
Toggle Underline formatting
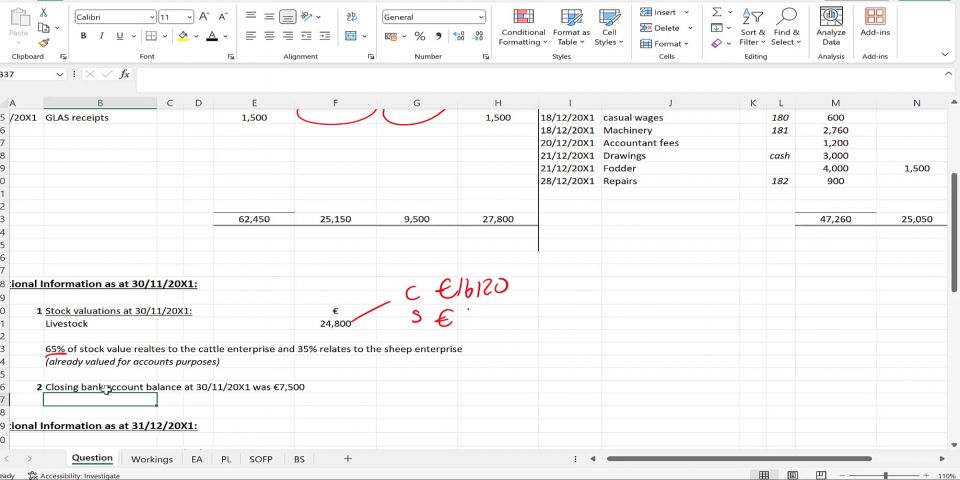pos(119,36)
